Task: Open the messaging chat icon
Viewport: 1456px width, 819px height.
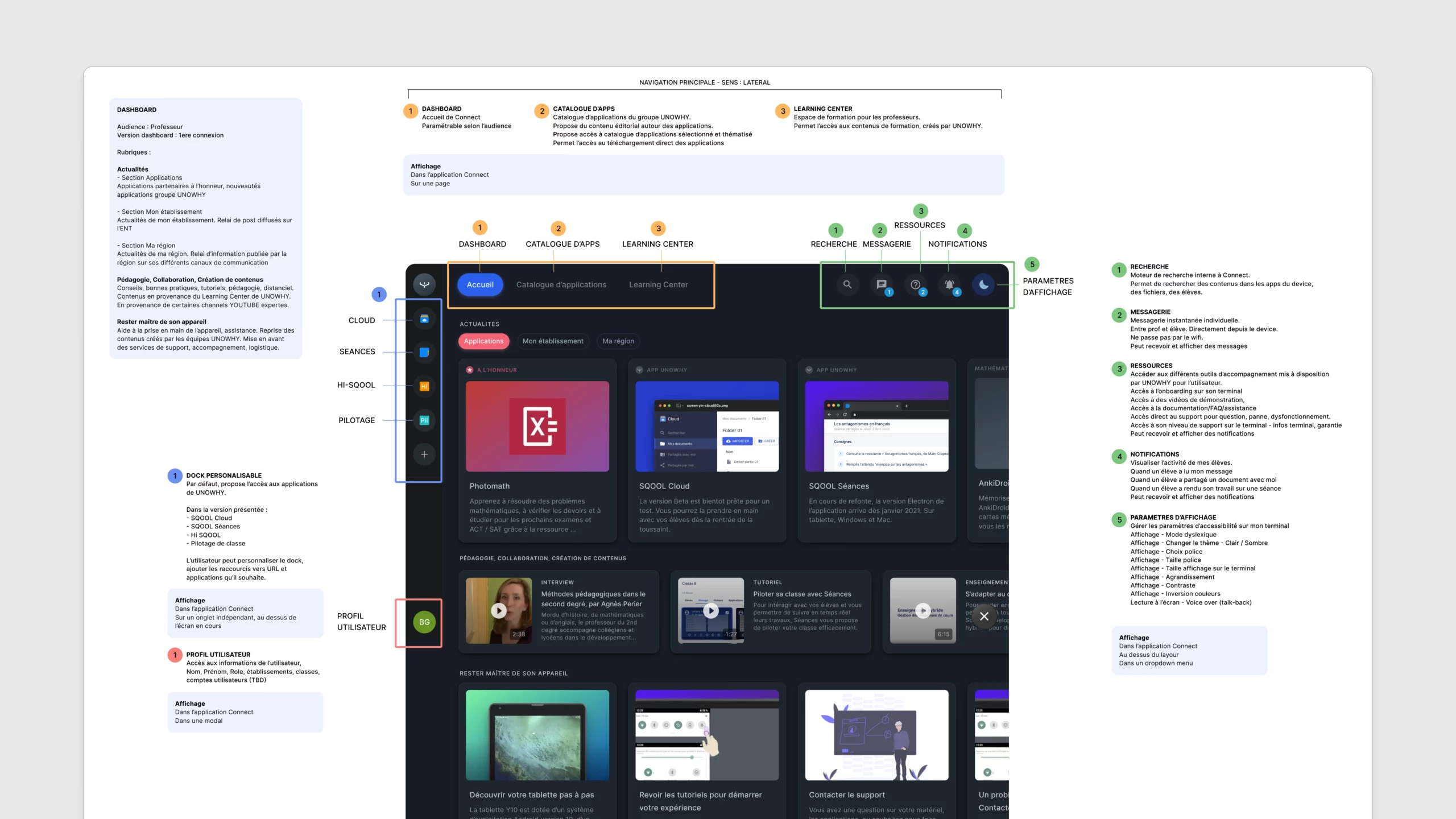Action: tap(881, 284)
